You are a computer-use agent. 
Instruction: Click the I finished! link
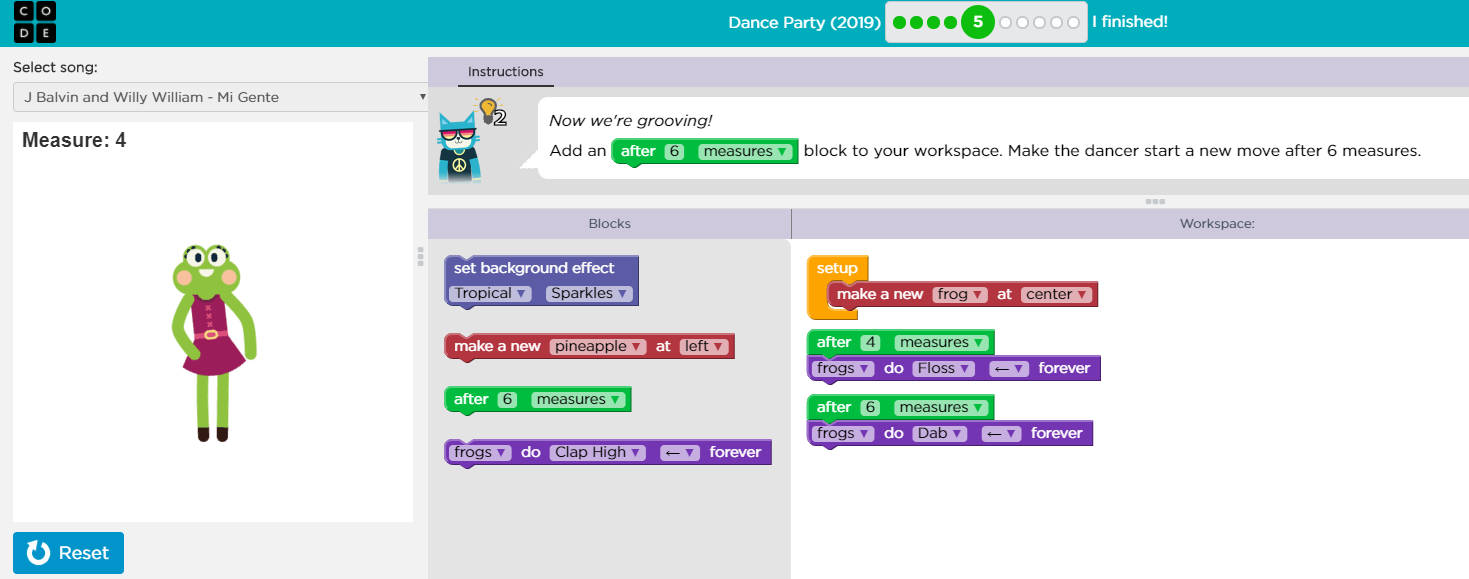tap(1129, 22)
